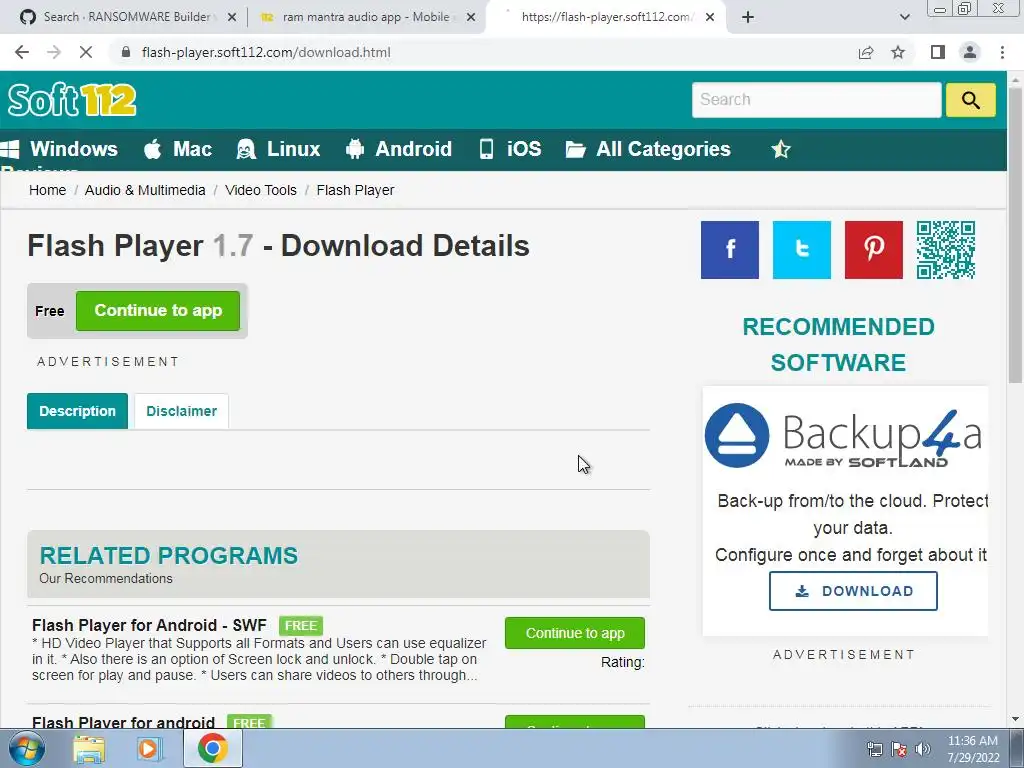Share on Twitter icon
1024x768 pixels.
coord(801,249)
